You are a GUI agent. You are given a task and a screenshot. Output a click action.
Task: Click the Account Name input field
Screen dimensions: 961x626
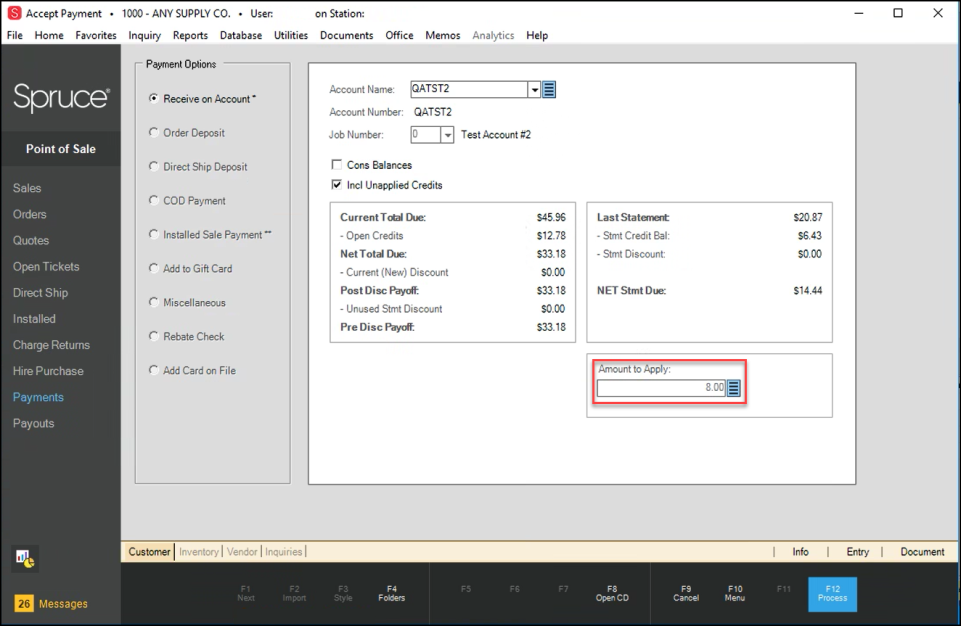(469, 90)
